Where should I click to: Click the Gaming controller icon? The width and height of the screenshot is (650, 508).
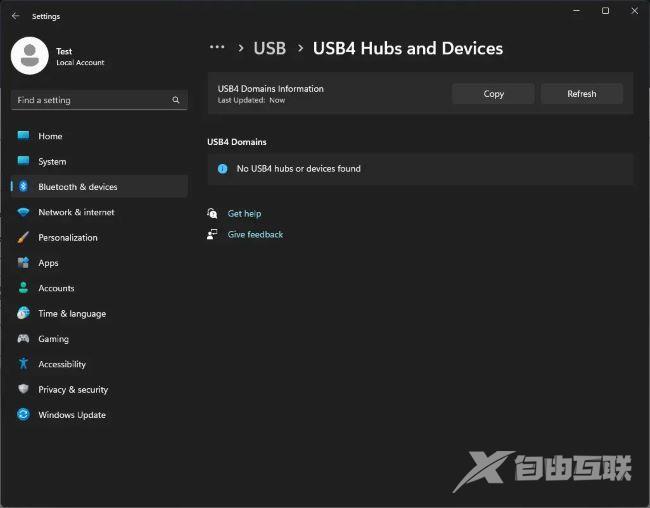[x=23, y=338]
